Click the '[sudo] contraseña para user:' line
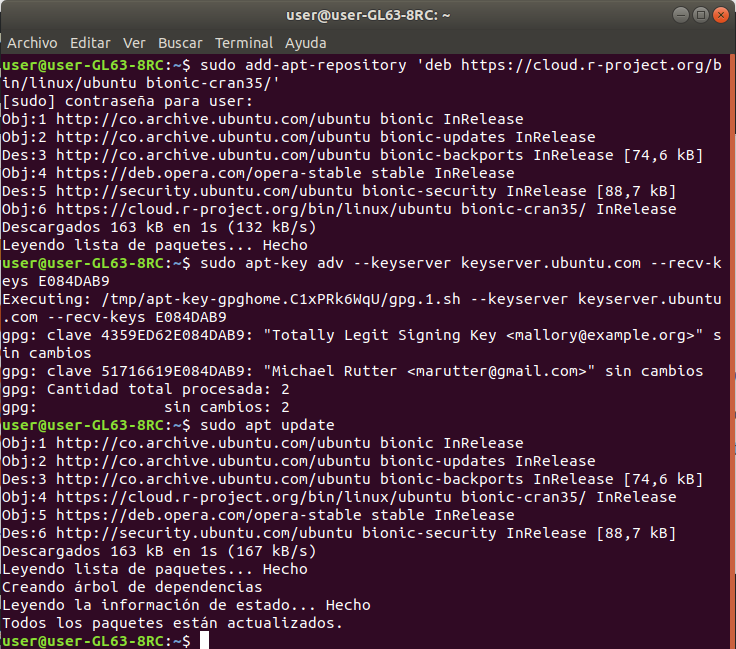The image size is (736, 649). (x=128, y=101)
